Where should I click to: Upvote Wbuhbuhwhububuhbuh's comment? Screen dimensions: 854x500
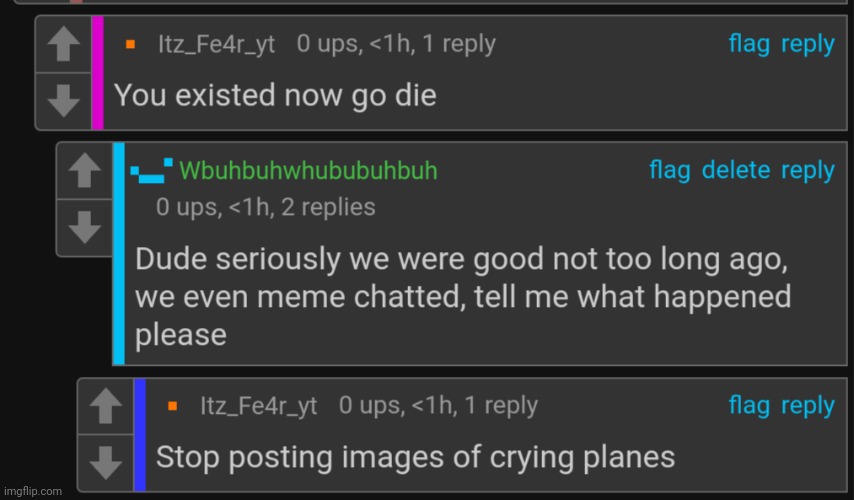pos(84,172)
